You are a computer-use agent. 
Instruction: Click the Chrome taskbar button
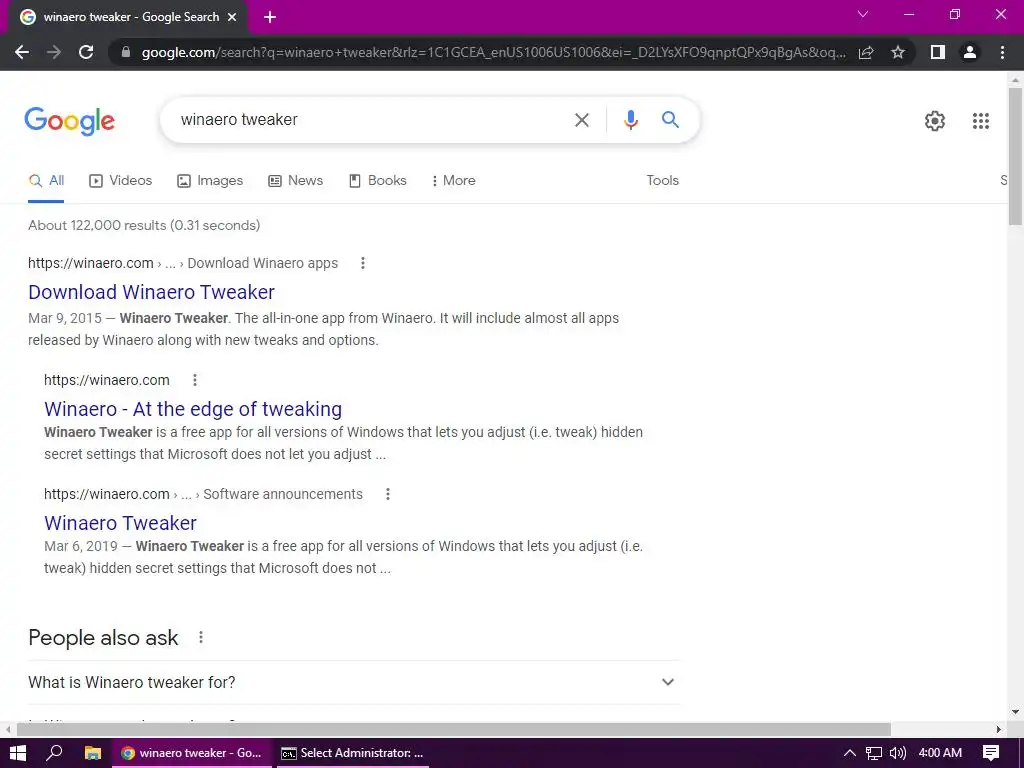[191, 753]
